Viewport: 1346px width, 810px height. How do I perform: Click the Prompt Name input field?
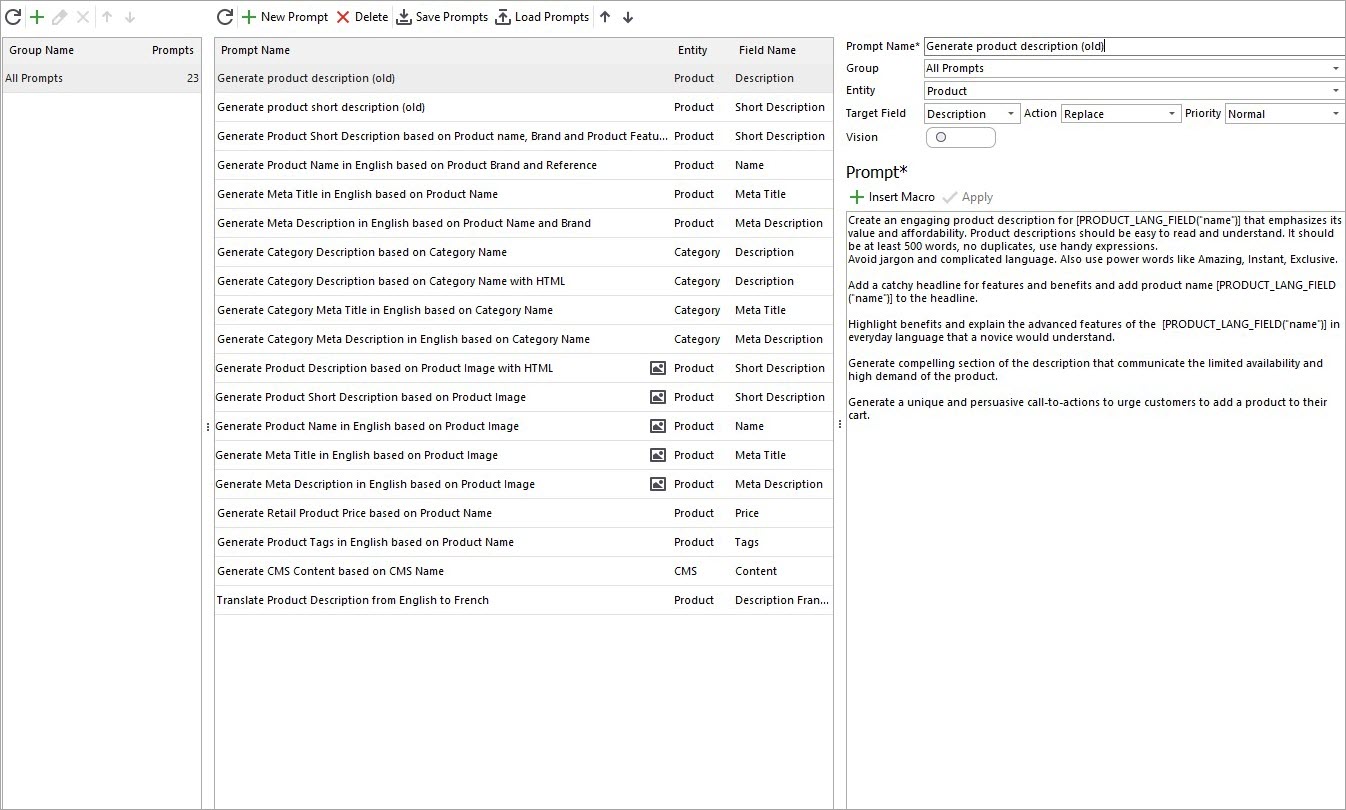coord(1135,46)
